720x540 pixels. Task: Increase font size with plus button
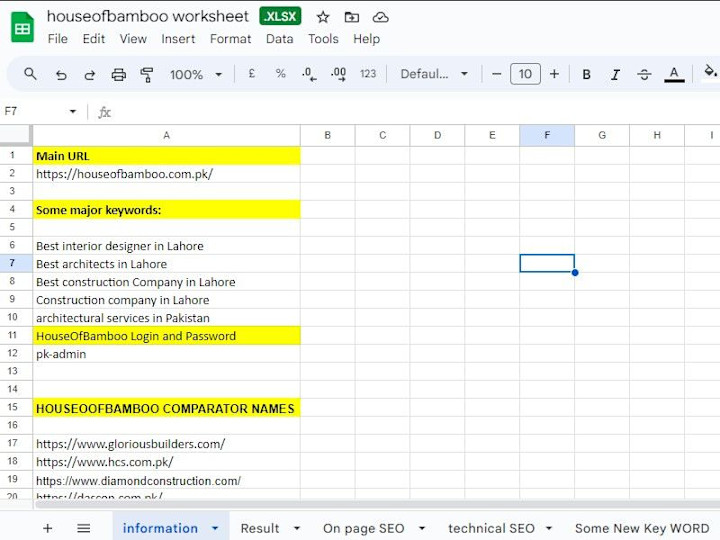pyautogui.click(x=554, y=74)
